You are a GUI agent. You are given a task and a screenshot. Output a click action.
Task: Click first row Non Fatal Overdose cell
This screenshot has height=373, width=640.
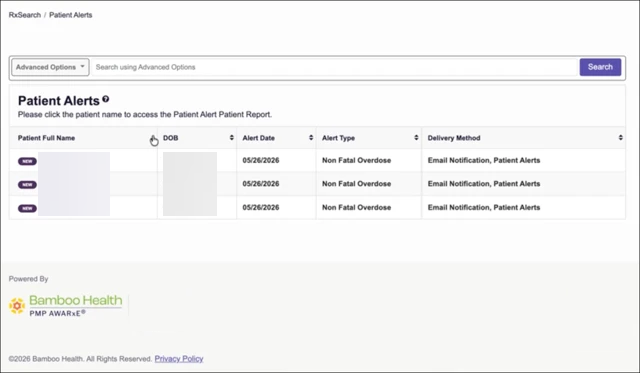pyautogui.click(x=356, y=160)
